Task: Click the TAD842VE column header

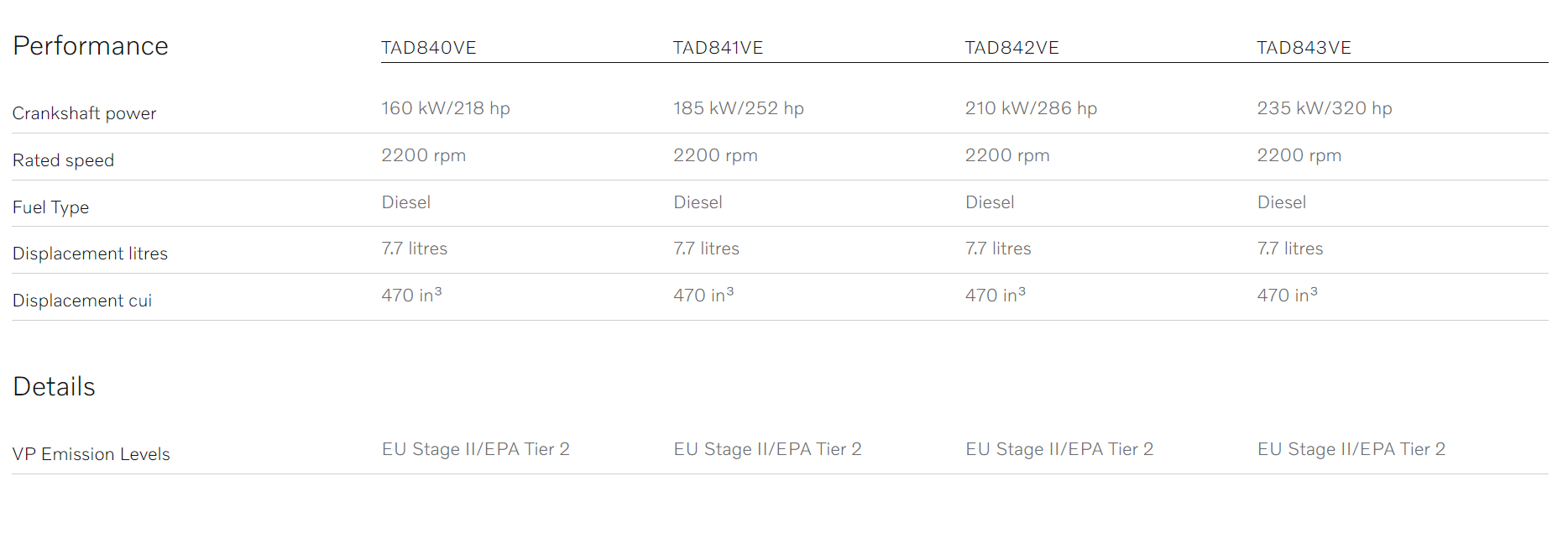Action: 1011,48
